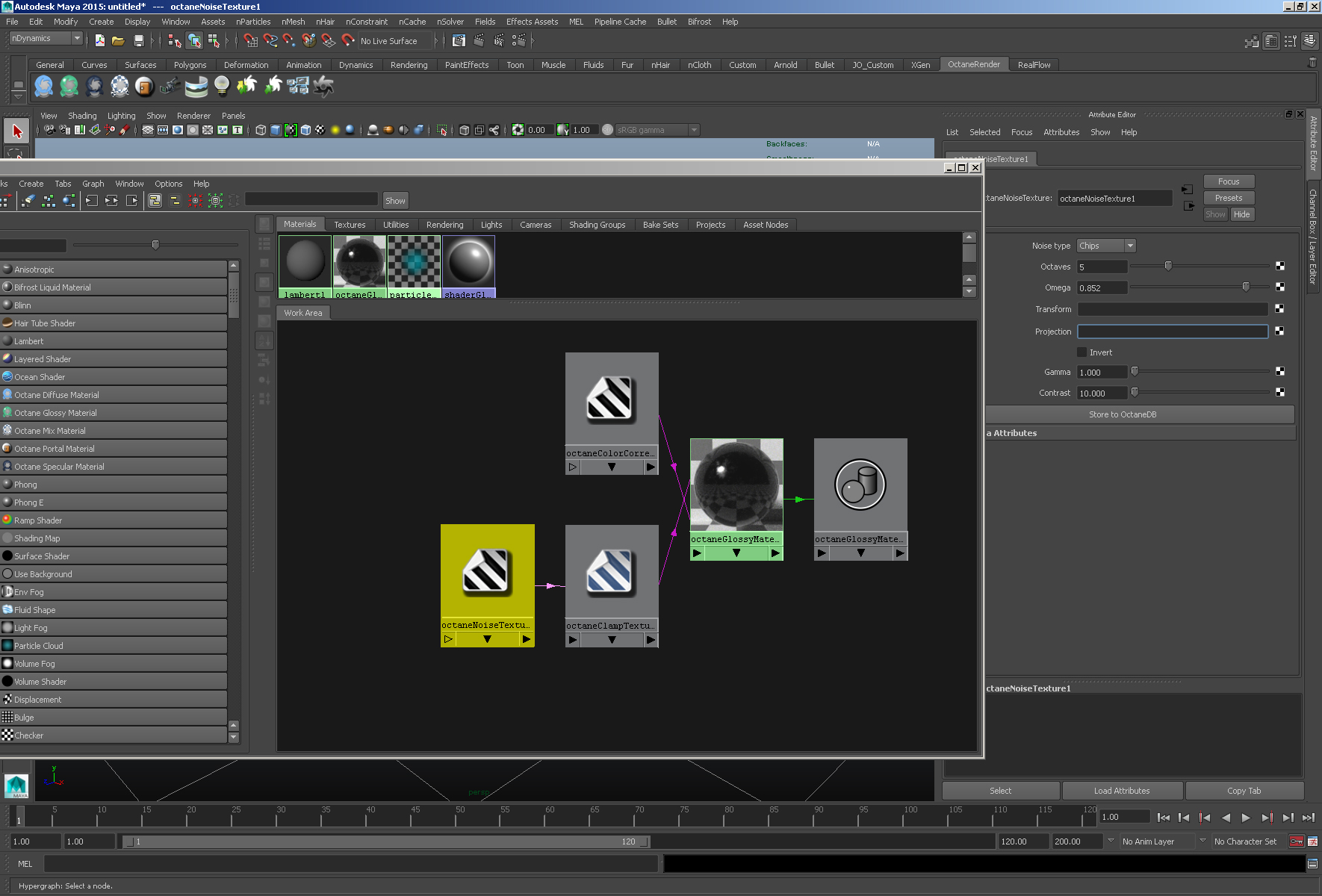Enable smooth shade all in viewport

pyautogui.click(x=276, y=130)
